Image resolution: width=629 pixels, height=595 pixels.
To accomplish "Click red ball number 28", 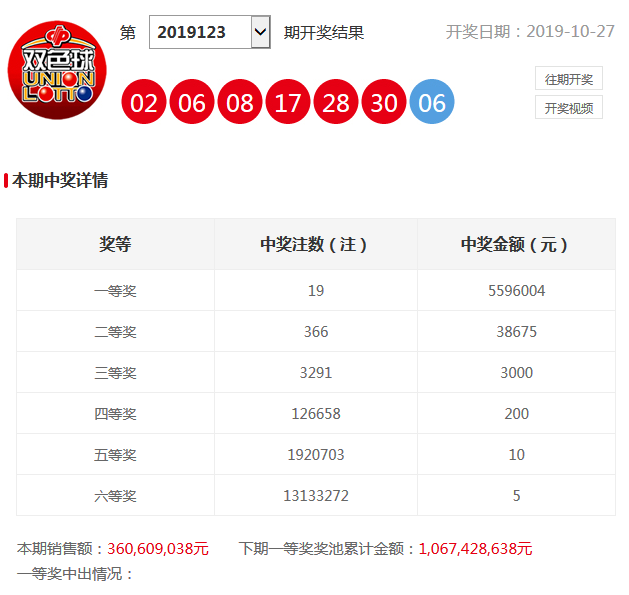I will (336, 102).
